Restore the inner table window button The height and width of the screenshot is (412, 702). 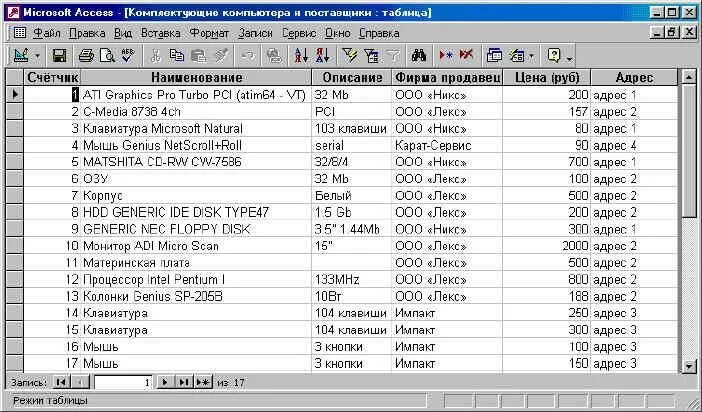[x=672, y=32]
